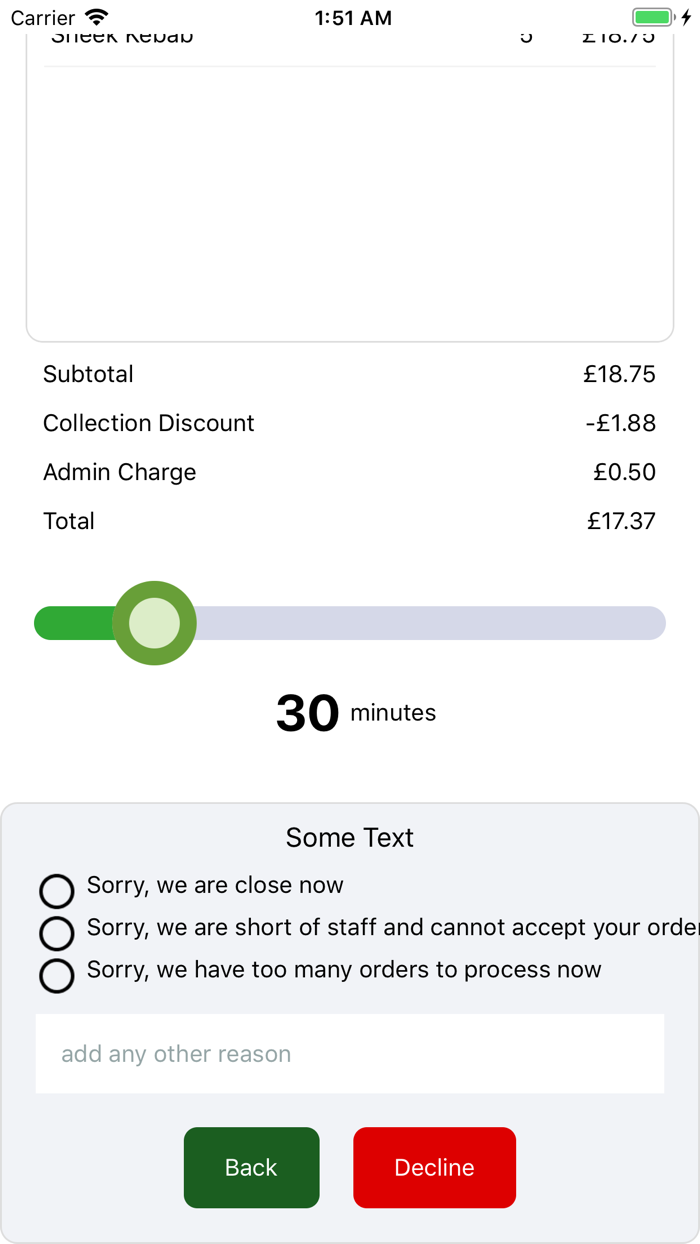700x1244 pixels.
Task: Tap the Total amount £17.37
Action: coord(621,521)
